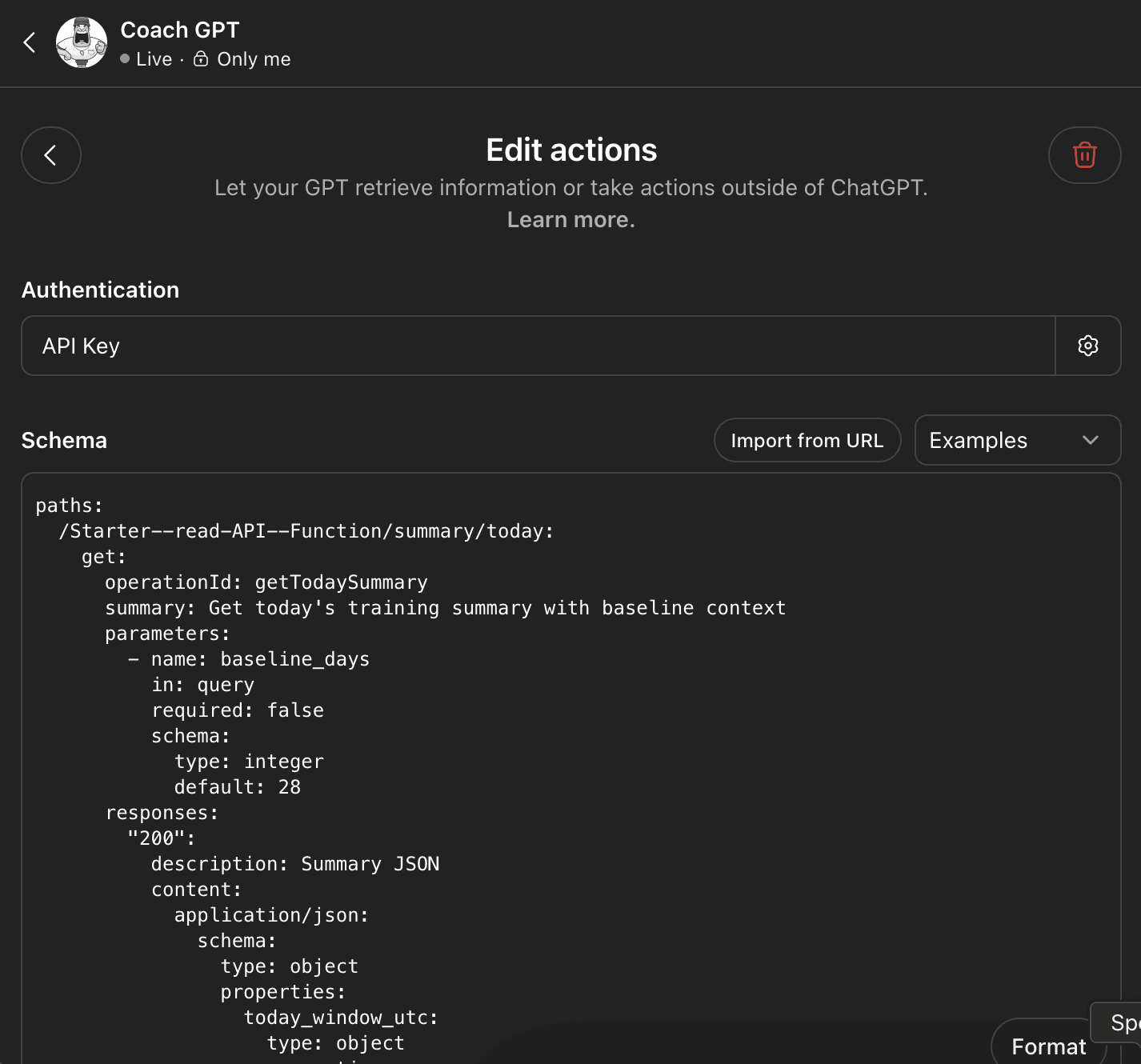This screenshot has width=1141, height=1064.
Task: Click the "default: 28" line
Action: point(238,787)
